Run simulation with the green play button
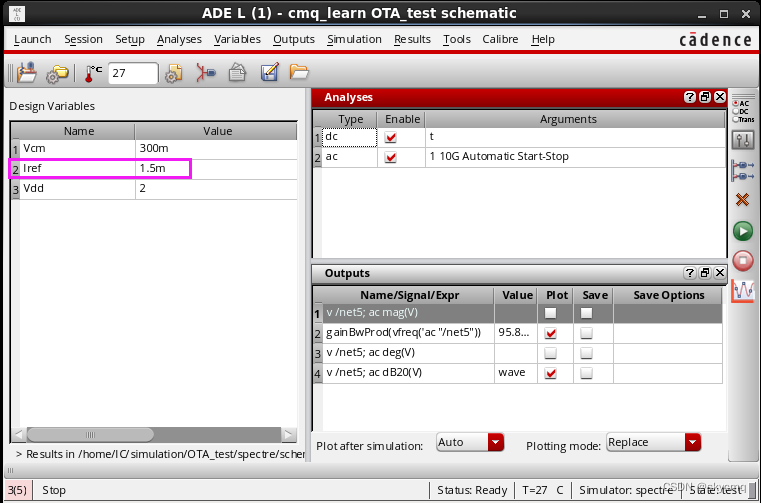The height and width of the screenshot is (503, 761). coord(743,231)
